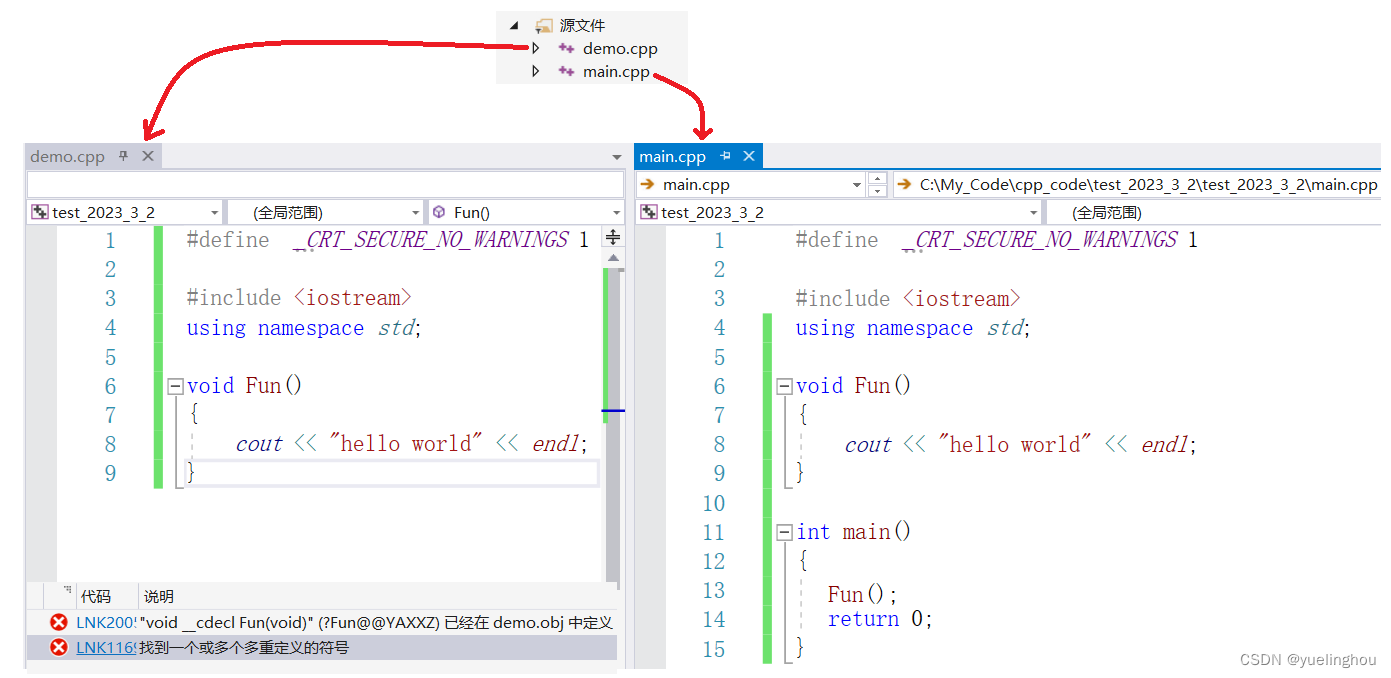Screen dimensions: 1391x678
Task: Pin the demo.cpp tab
Action: point(124,156)
